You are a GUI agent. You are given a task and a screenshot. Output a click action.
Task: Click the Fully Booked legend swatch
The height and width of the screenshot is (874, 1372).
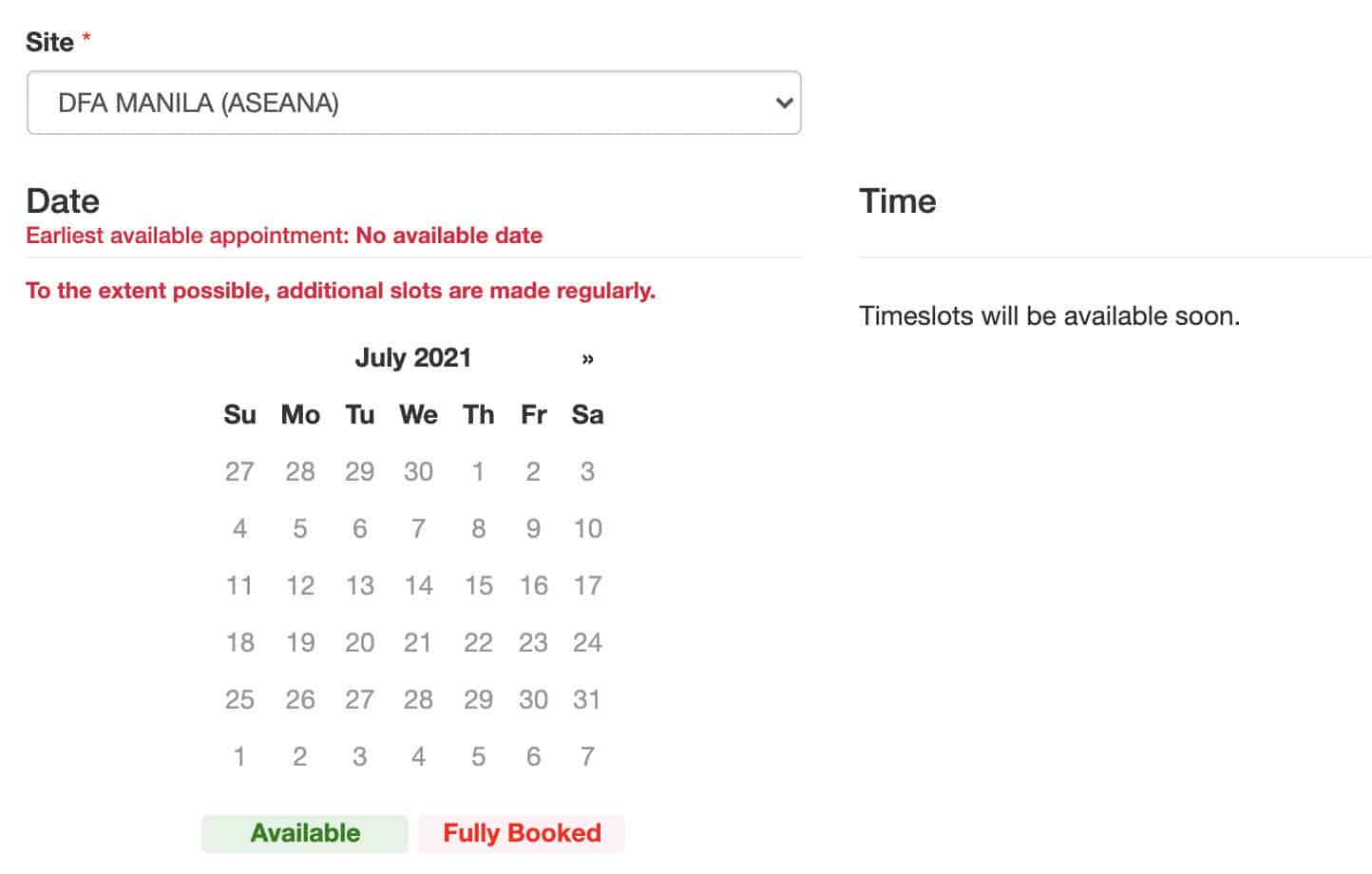click(x=522, y=833)
